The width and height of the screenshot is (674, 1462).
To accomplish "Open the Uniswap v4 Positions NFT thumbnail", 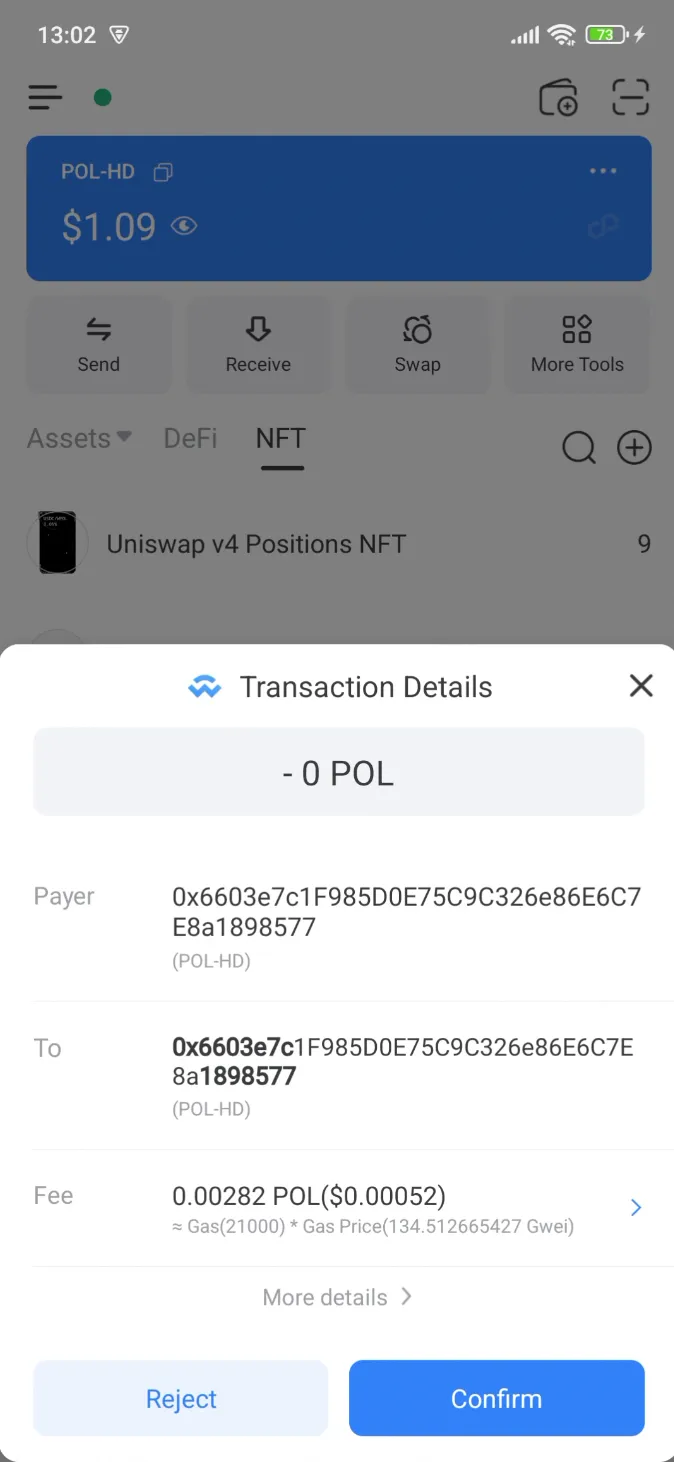I will 57,543.
